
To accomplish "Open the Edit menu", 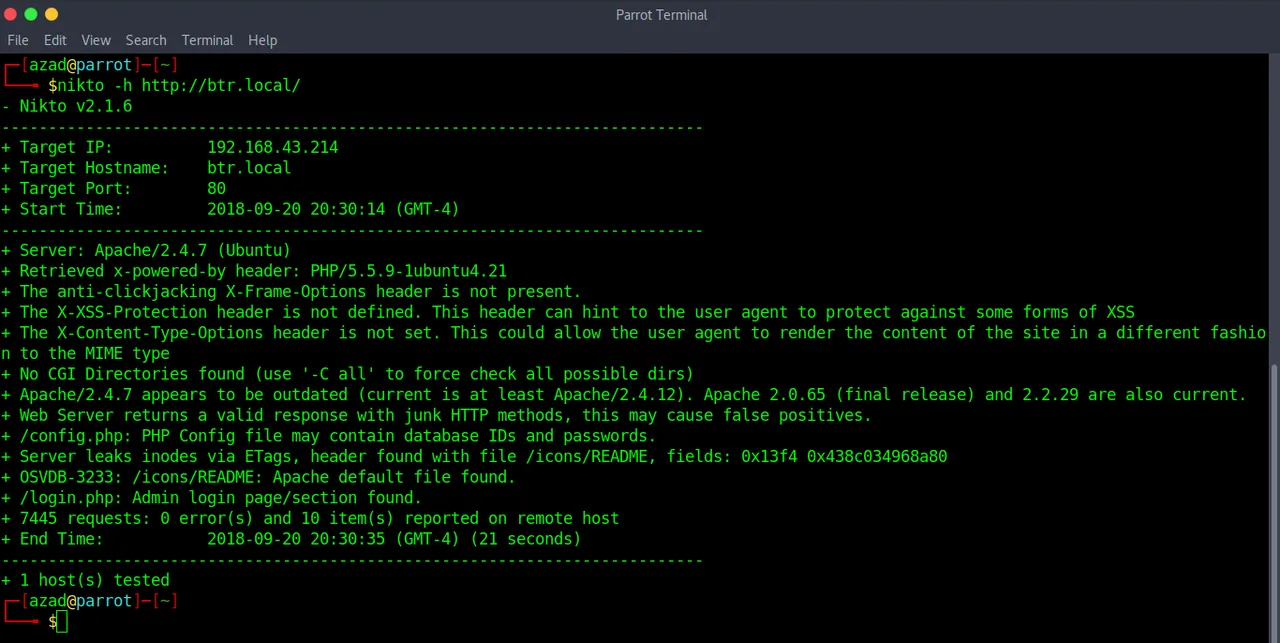I will click(55, 40).
